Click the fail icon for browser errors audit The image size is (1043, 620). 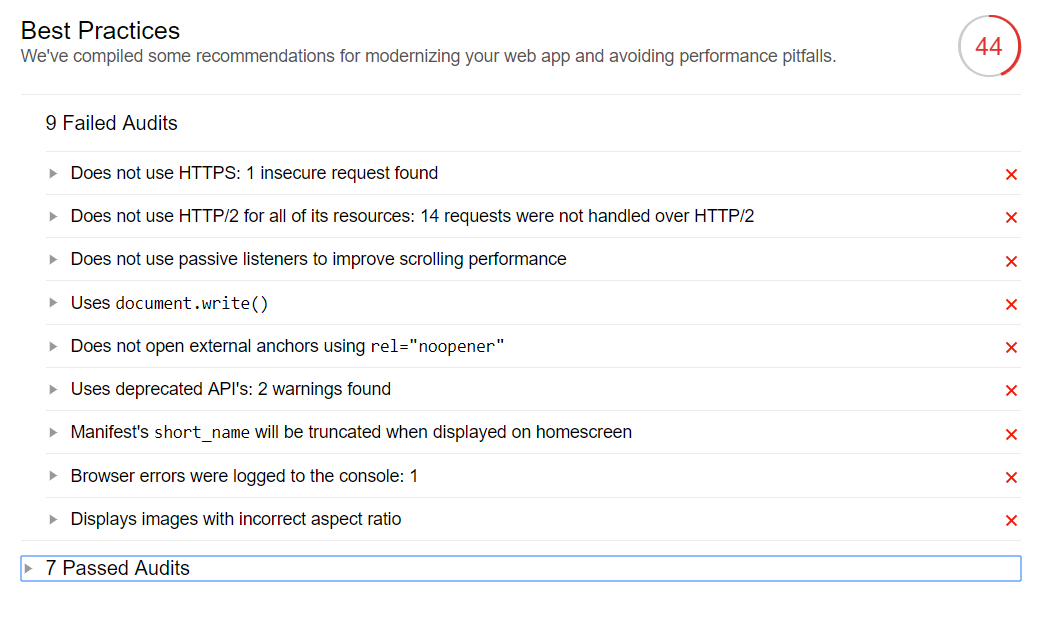pyautogui.click(x=1011, y=478)
